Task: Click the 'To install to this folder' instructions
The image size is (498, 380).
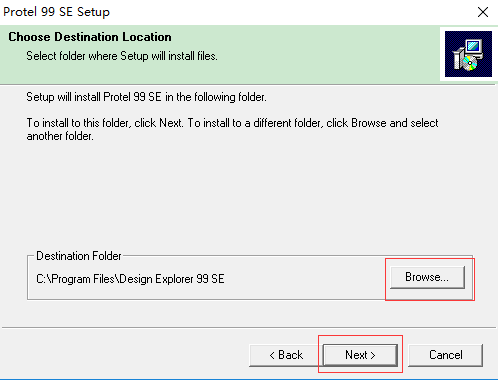Action: 232,129
